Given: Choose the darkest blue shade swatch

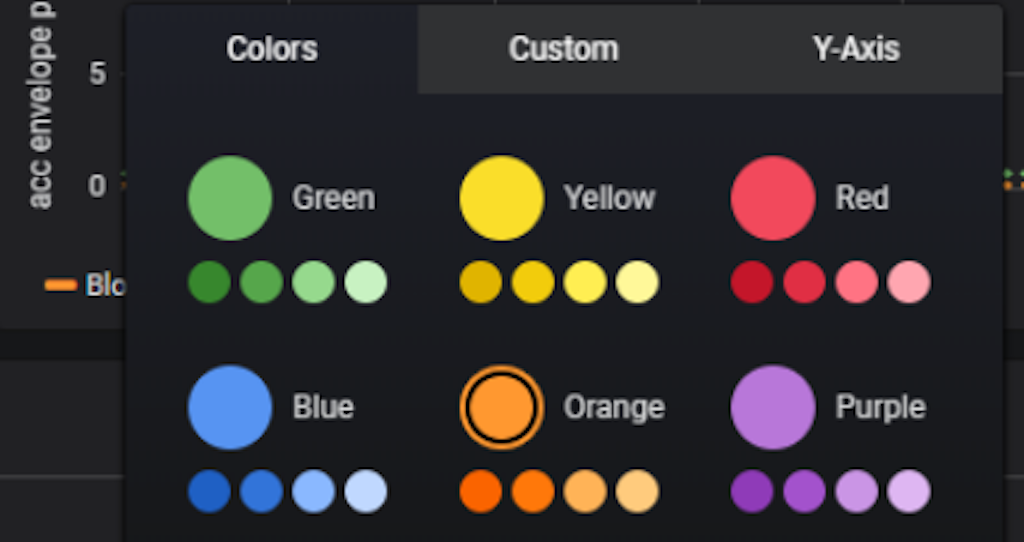Looking at the screenshot, I should [209, 491].
